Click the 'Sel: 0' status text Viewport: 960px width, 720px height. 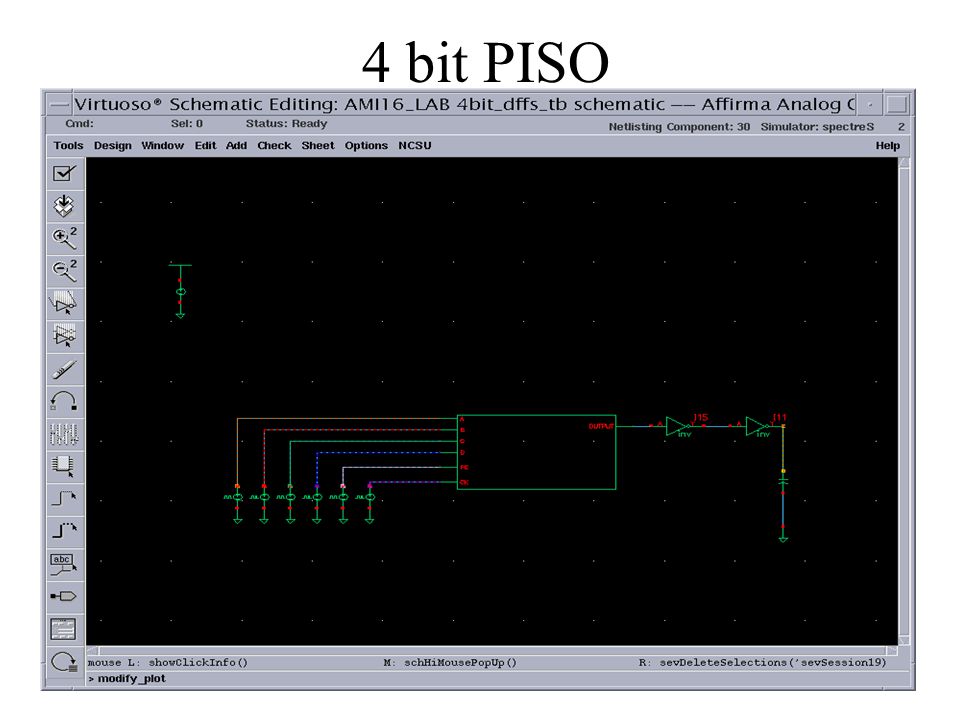tap(187, 124)
